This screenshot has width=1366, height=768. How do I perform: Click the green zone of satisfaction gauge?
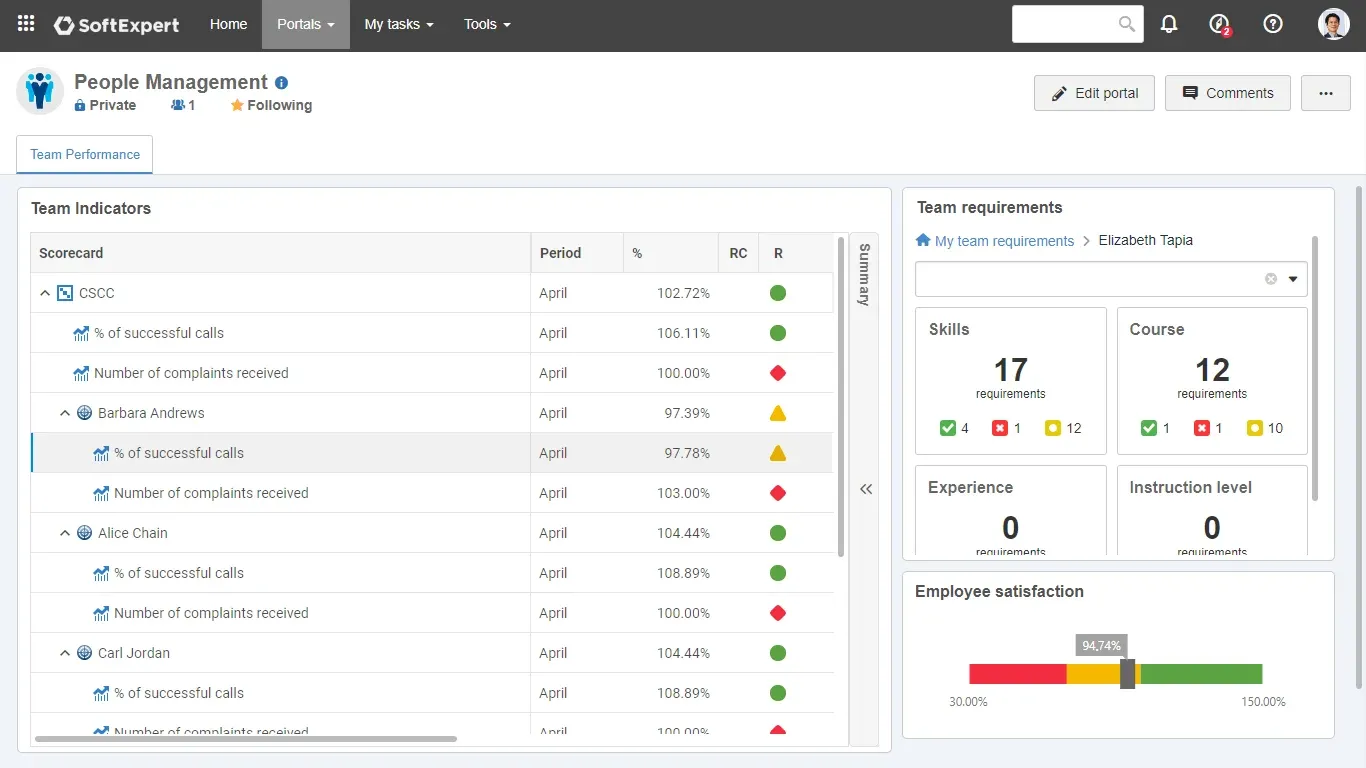click(x=1201, y=674)
